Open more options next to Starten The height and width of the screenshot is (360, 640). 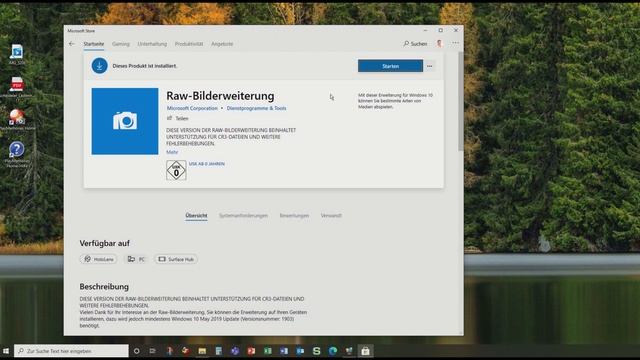click(429, 66)
